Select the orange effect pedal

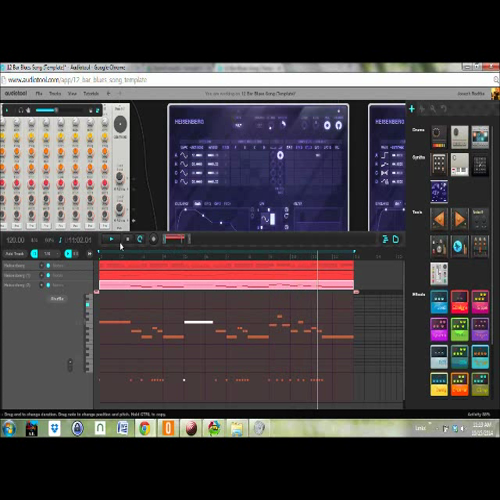(459, 384)
